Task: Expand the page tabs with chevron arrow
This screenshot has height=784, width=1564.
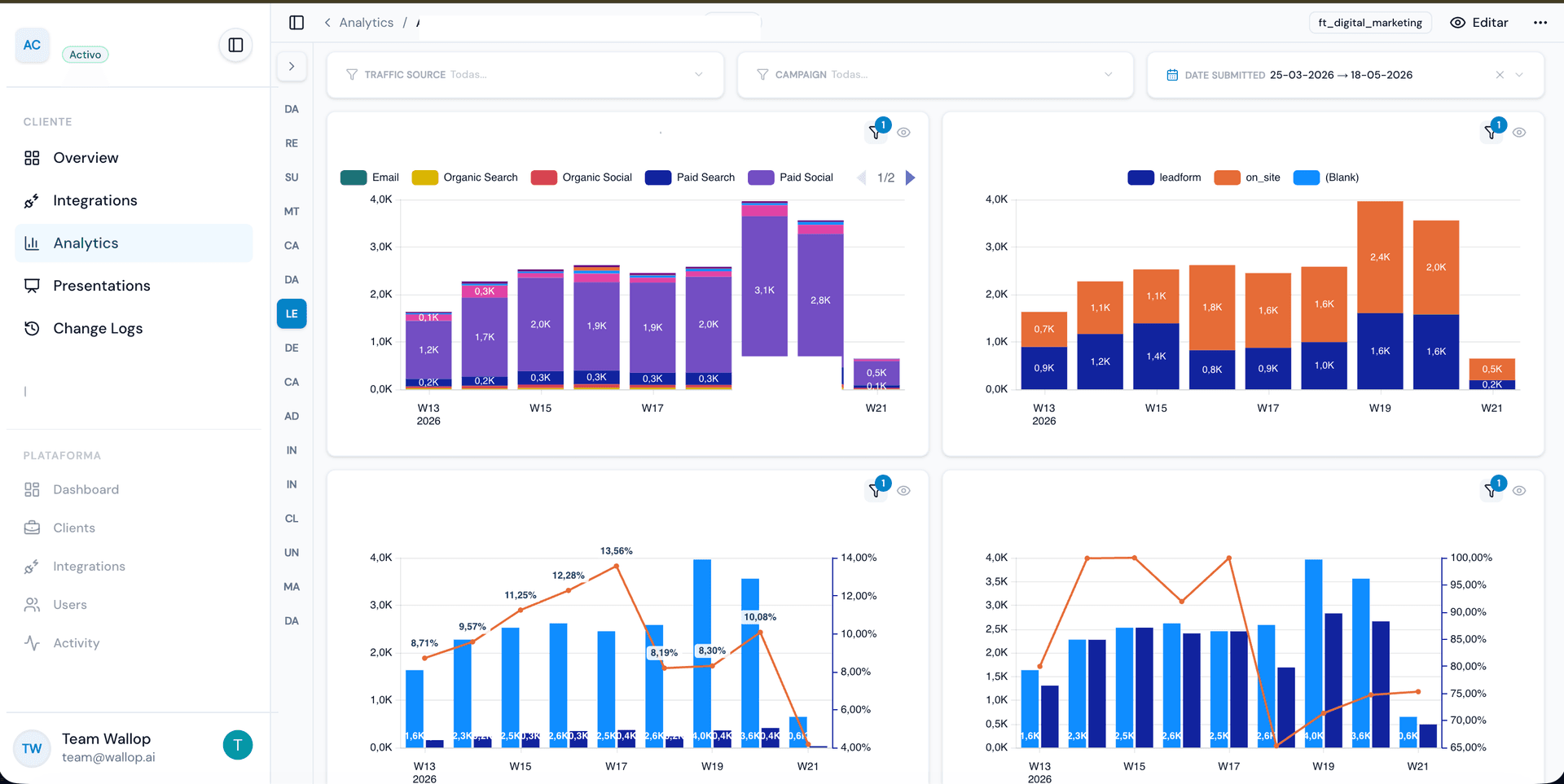Action: [292, 67]
